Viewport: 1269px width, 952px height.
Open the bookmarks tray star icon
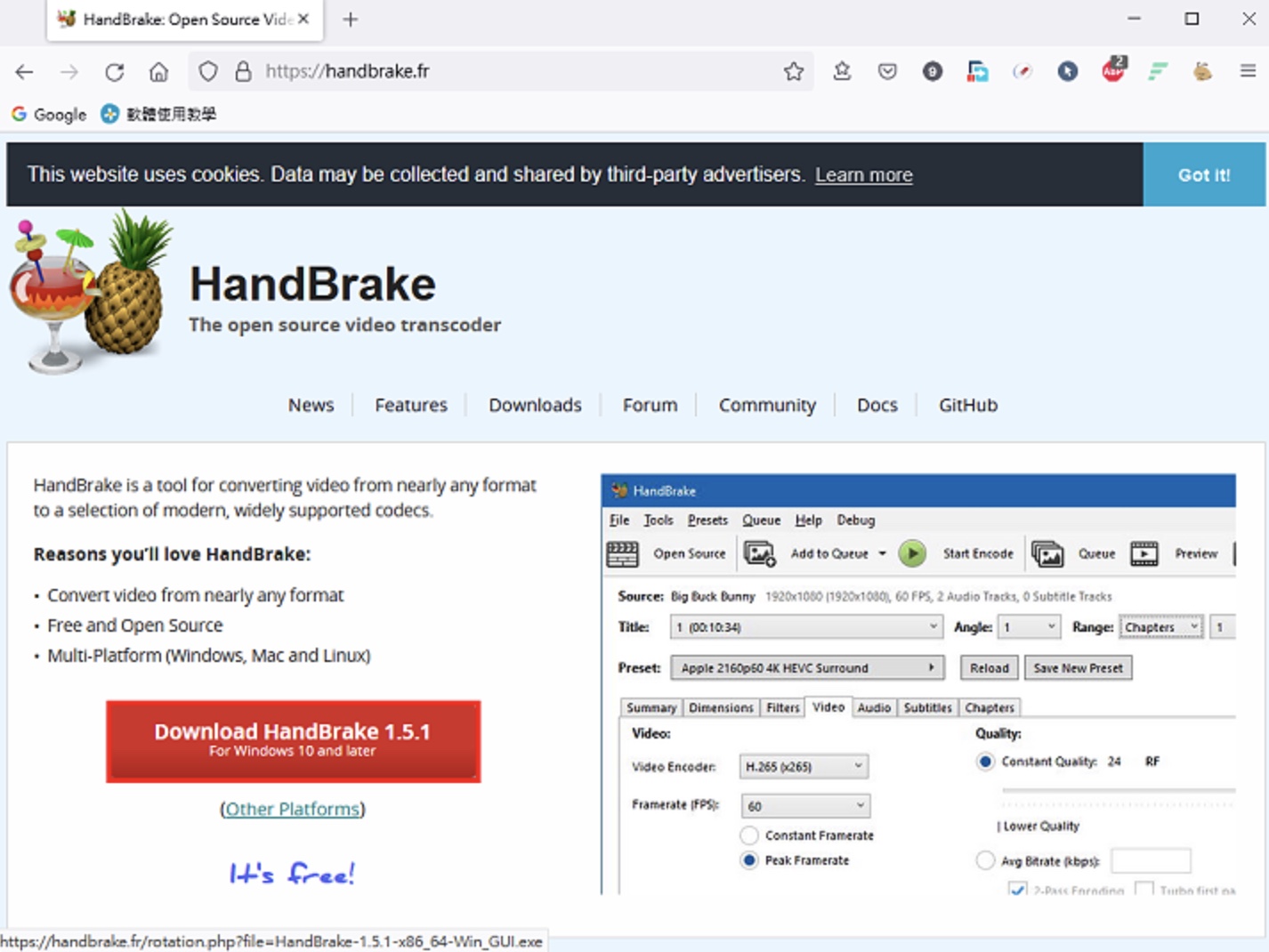(842, 71)
